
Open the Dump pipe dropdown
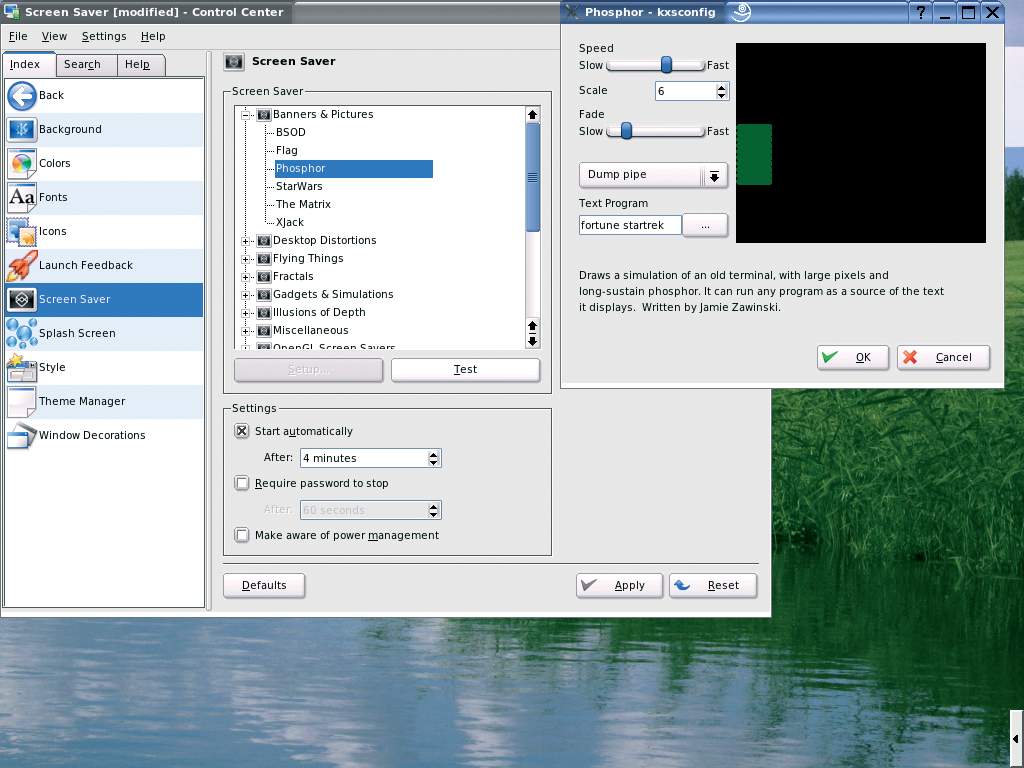coord(653,175)
